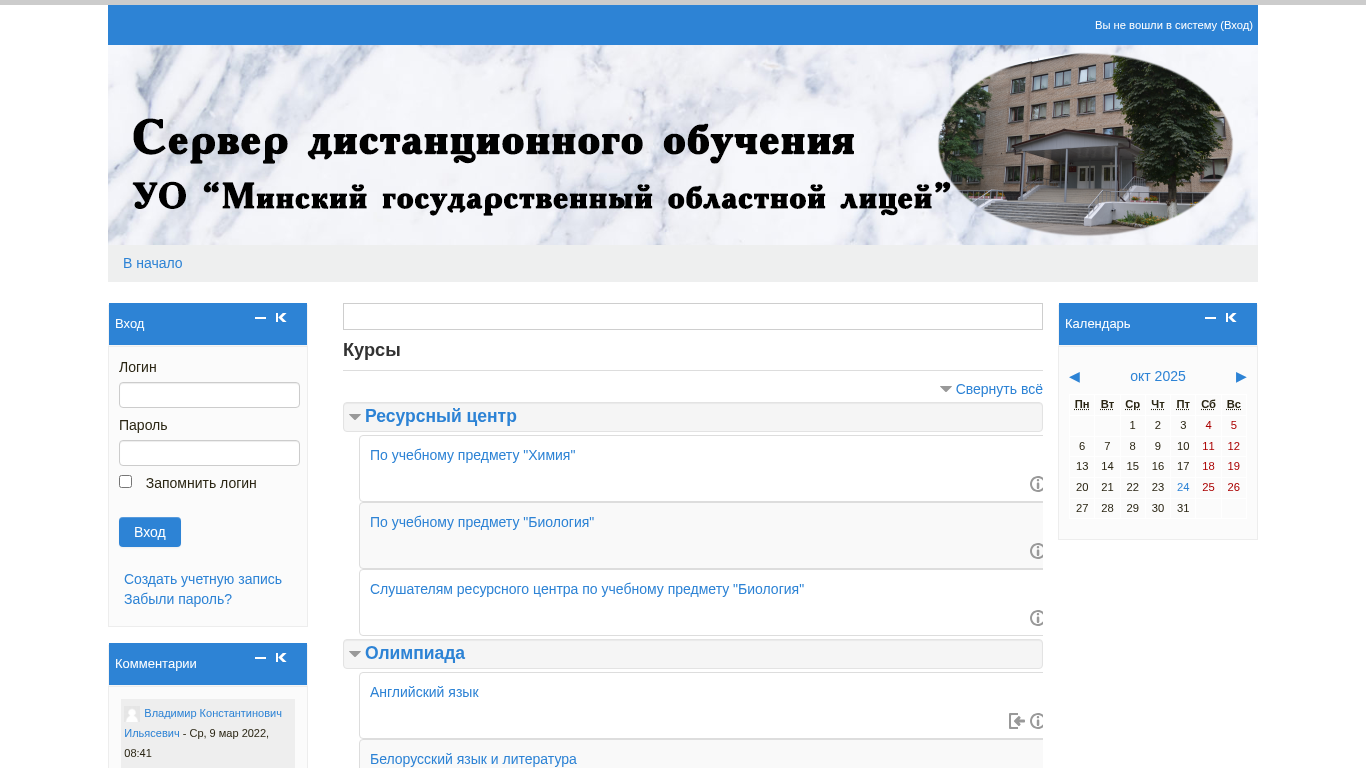Open Владимир Константинович's avatar in comments
1366x768 pixels.
[x=132, y=715]
